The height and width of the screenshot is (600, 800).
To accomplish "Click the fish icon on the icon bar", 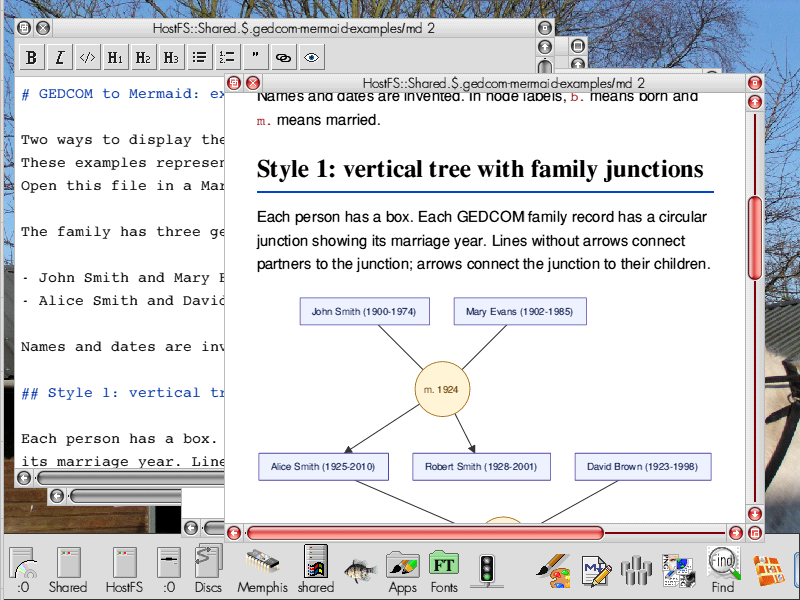I will (x=360, y=571).
